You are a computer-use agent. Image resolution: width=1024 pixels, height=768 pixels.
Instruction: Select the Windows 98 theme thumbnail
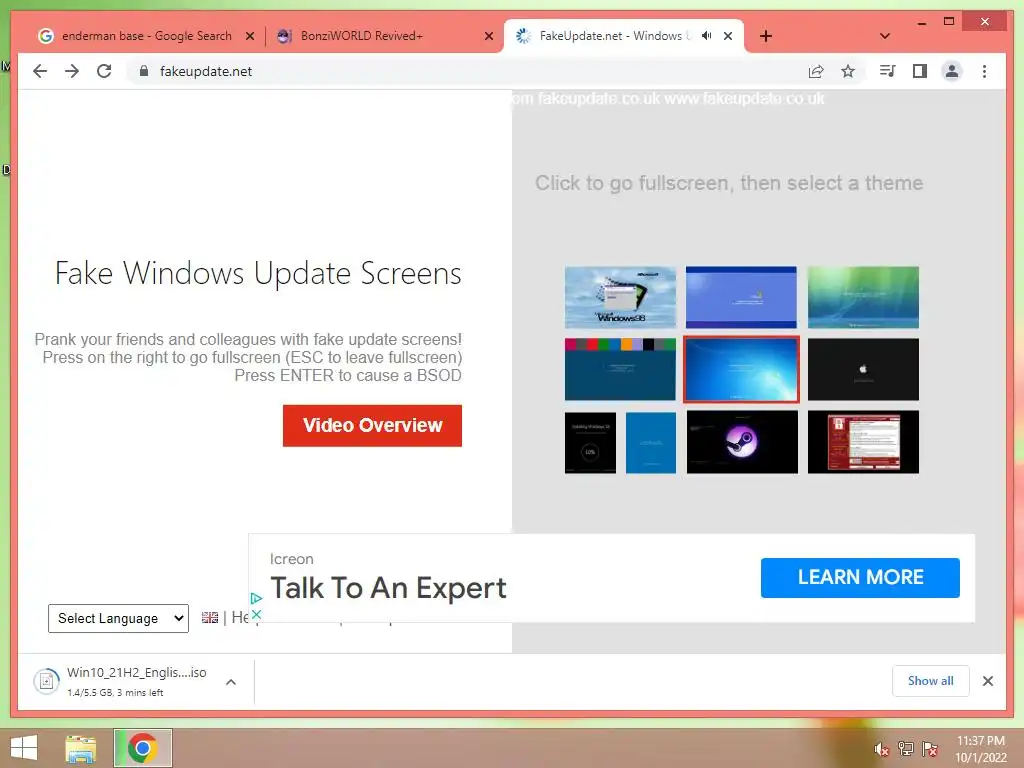click(620, 297)
